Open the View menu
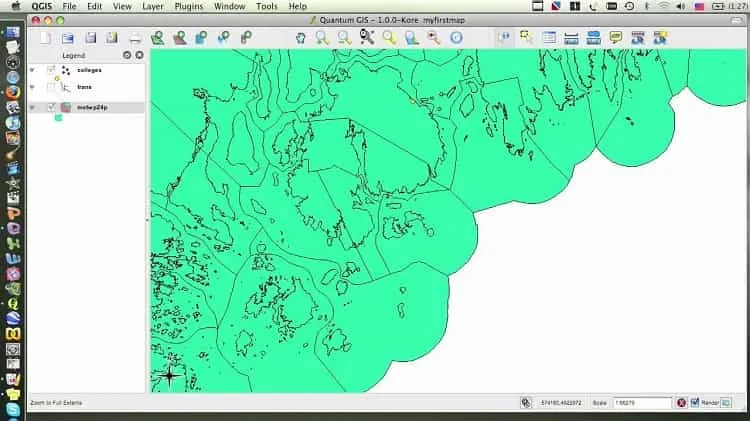The width and height of the screenshot is (750, 421). click(122, 6)
